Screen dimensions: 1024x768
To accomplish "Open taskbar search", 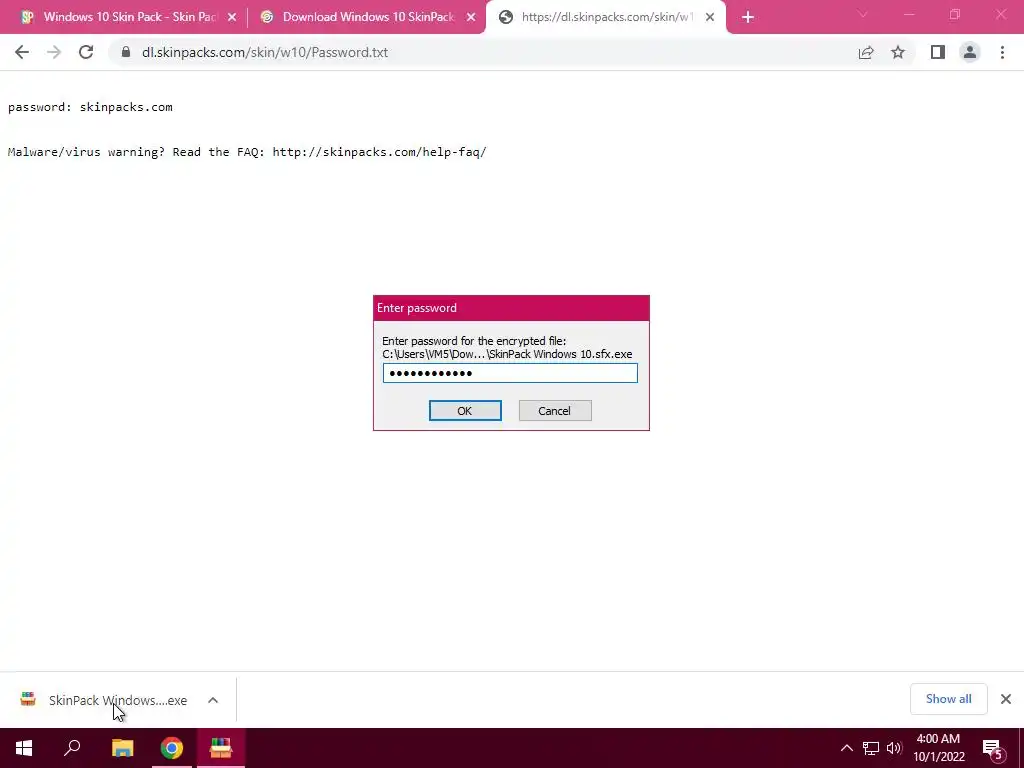I will click(x=72, y=748).
